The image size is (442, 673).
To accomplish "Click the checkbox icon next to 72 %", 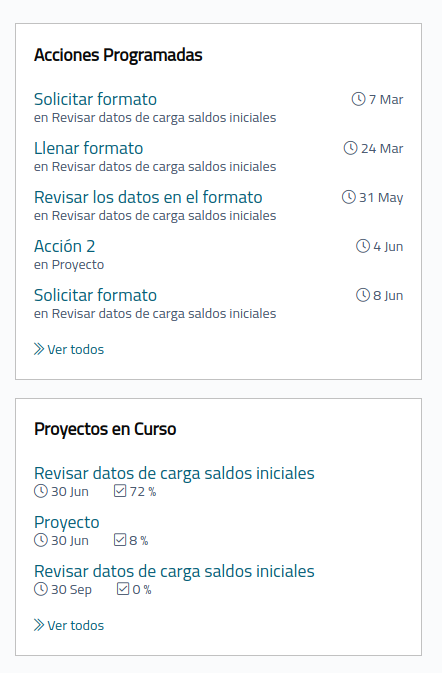I will tap(120, 491).
